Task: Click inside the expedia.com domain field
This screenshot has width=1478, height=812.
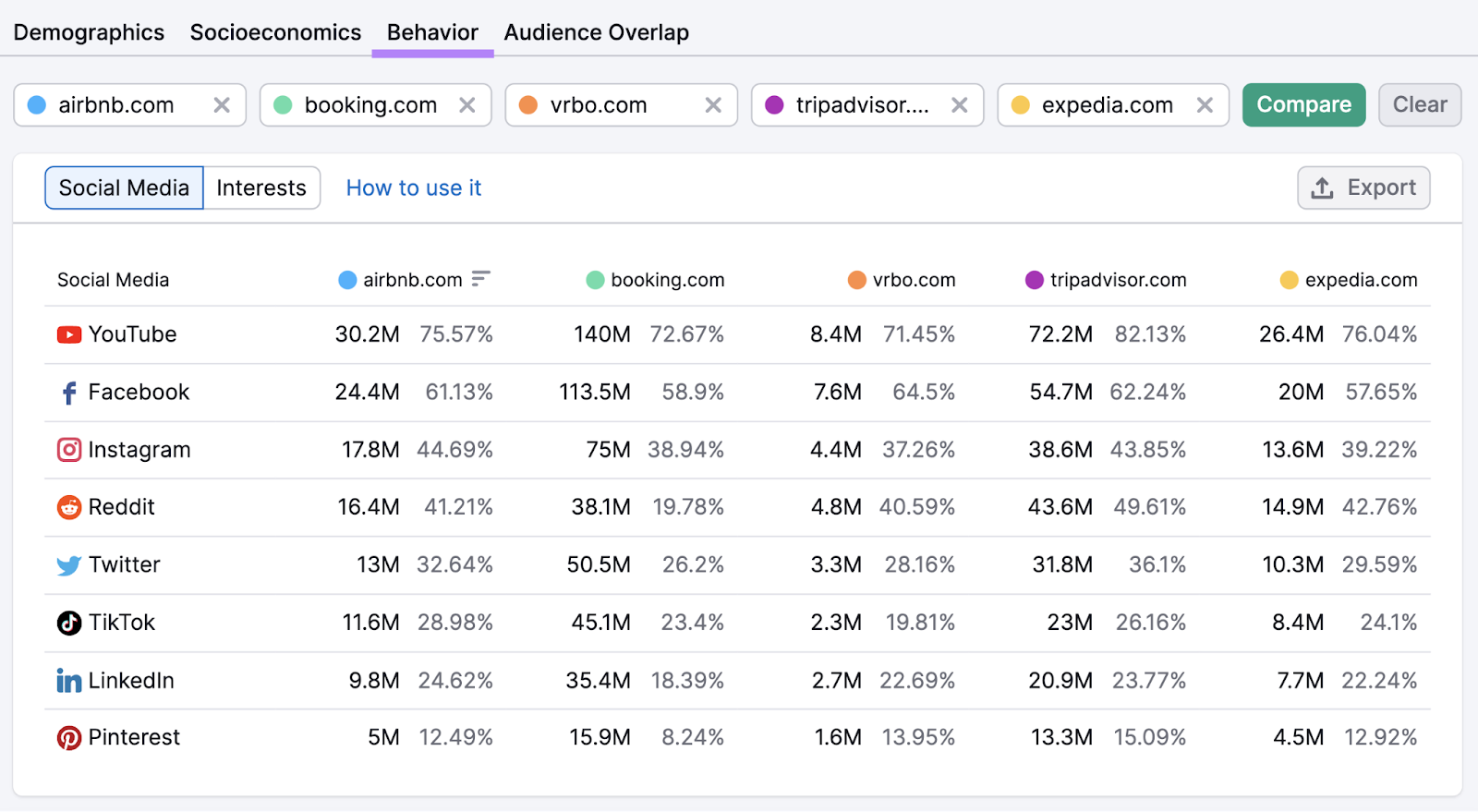Action: point(1107,105)
